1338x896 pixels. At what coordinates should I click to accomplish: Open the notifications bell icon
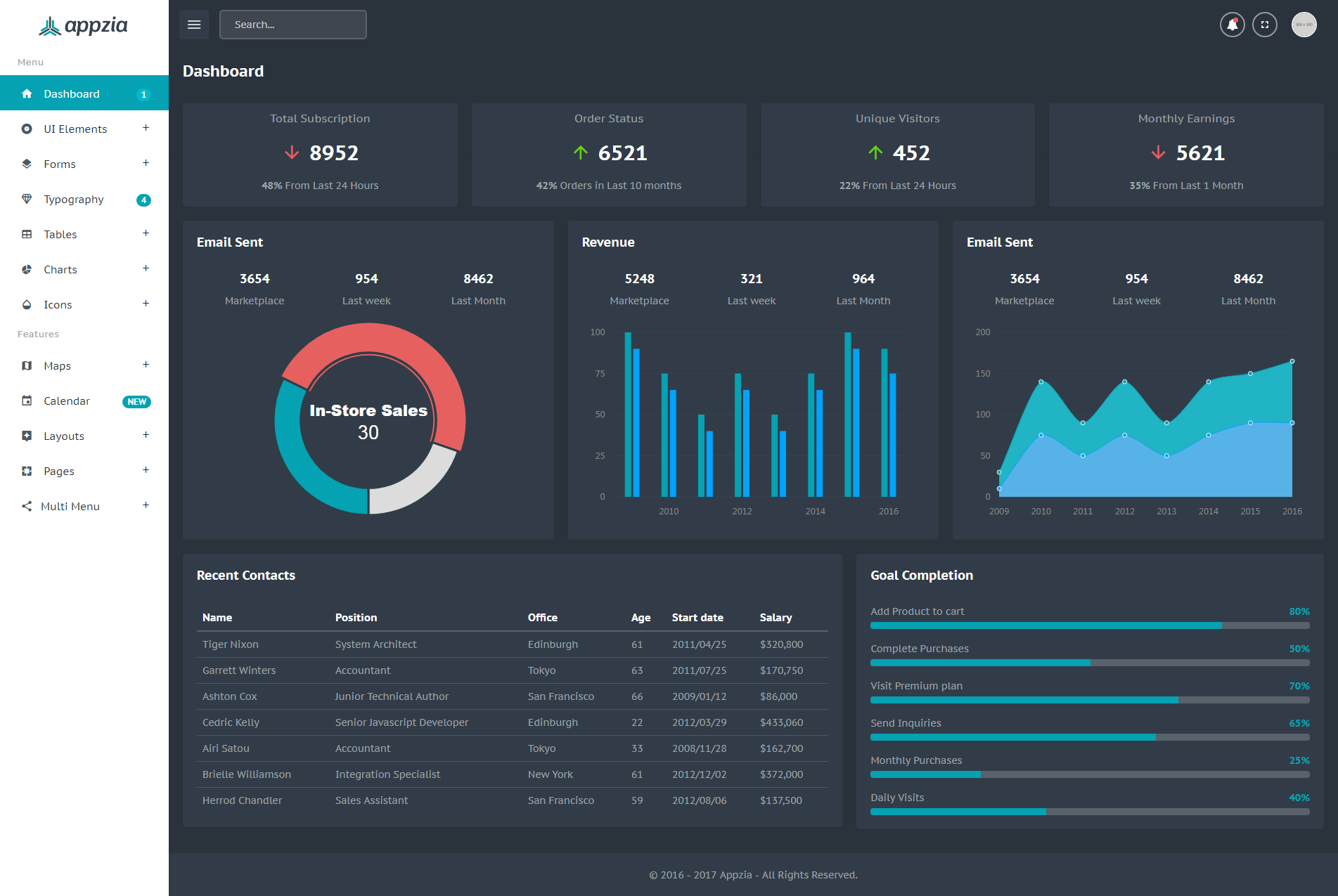click(x=1232, y=25)
